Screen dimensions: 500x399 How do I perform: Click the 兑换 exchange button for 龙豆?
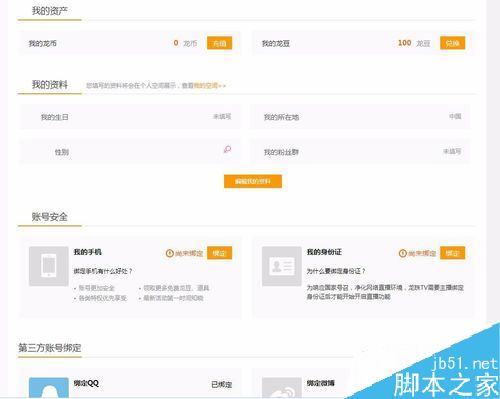click(x=452, y=43)
